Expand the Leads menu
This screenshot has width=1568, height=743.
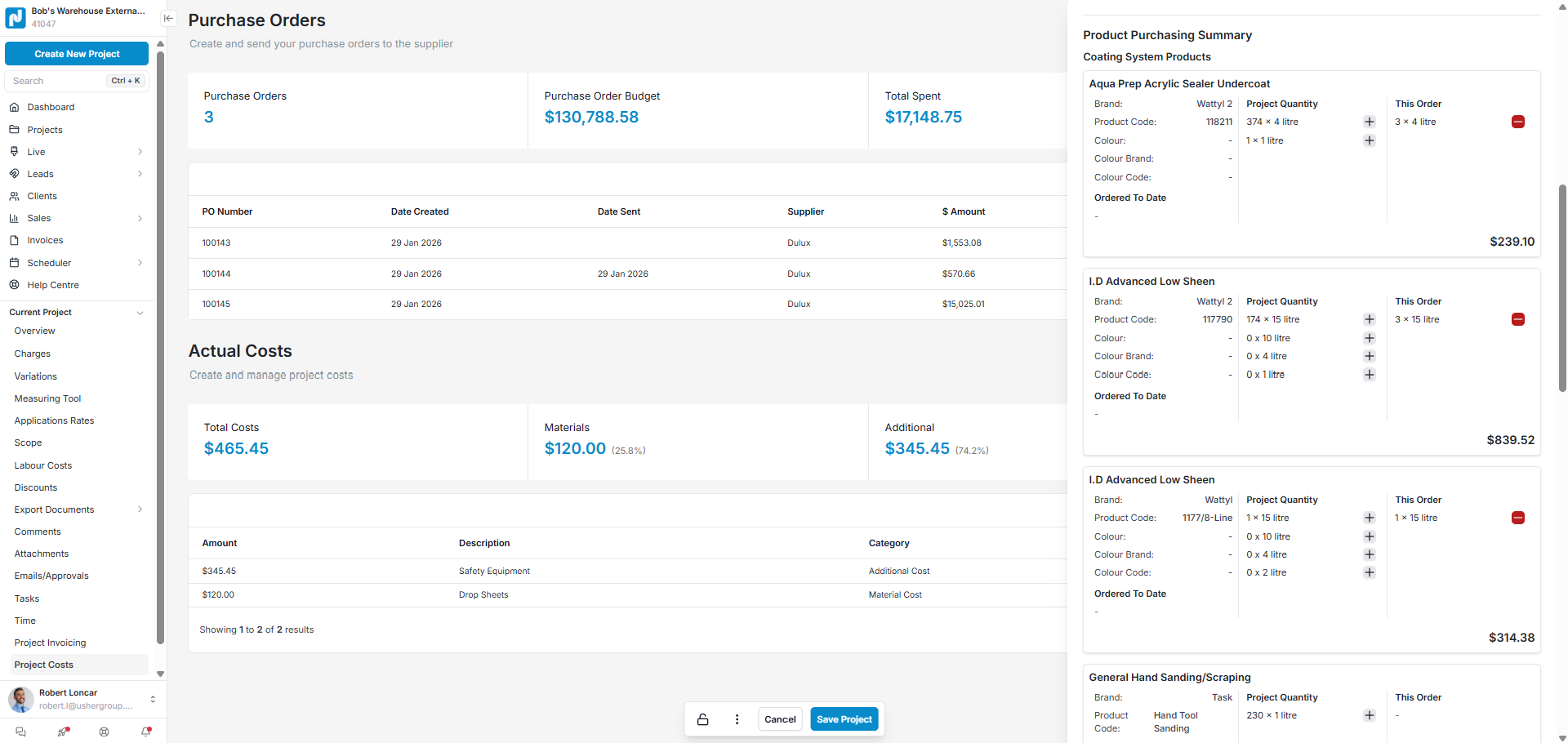140,174
